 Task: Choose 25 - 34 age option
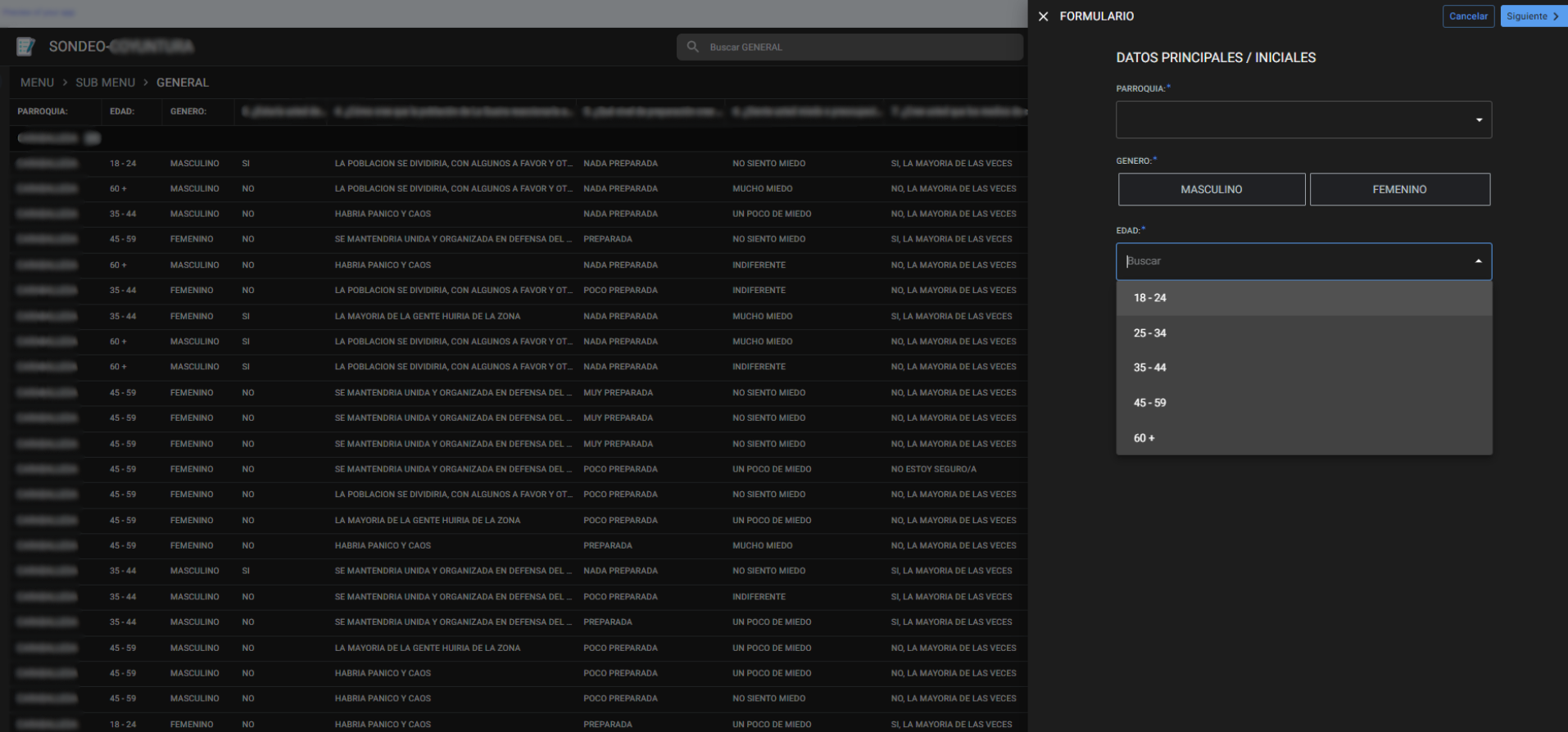coord(1149,333)
